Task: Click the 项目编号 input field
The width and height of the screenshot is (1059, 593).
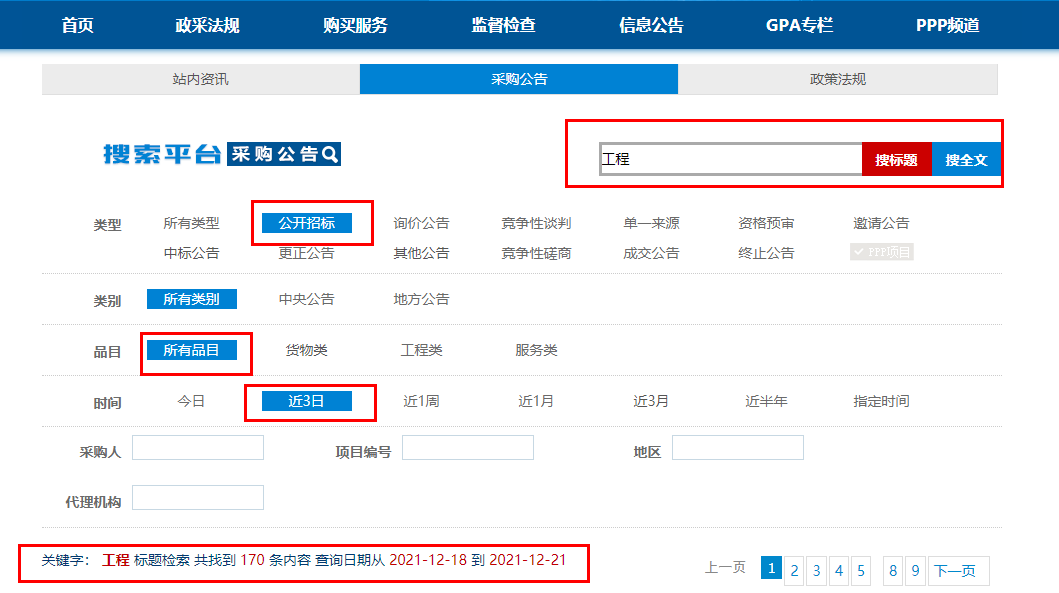Action: [468, 448]
